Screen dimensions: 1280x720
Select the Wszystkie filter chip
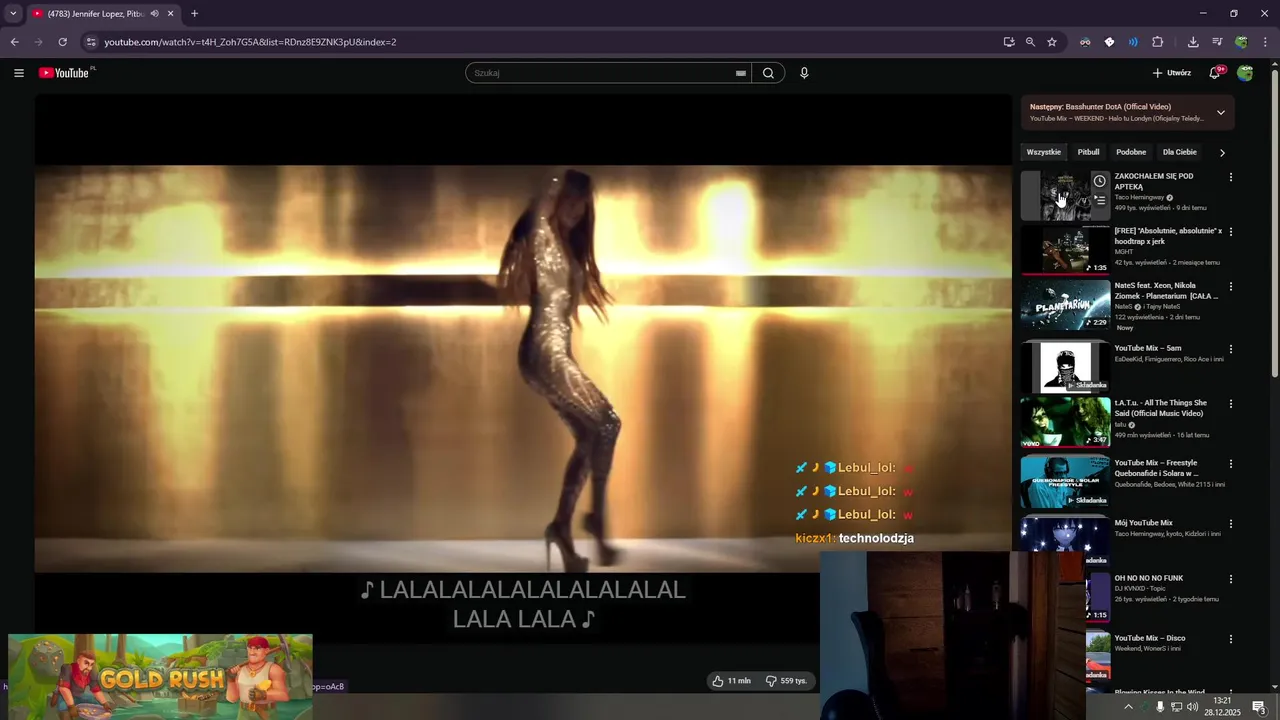tap(1044, 152)
